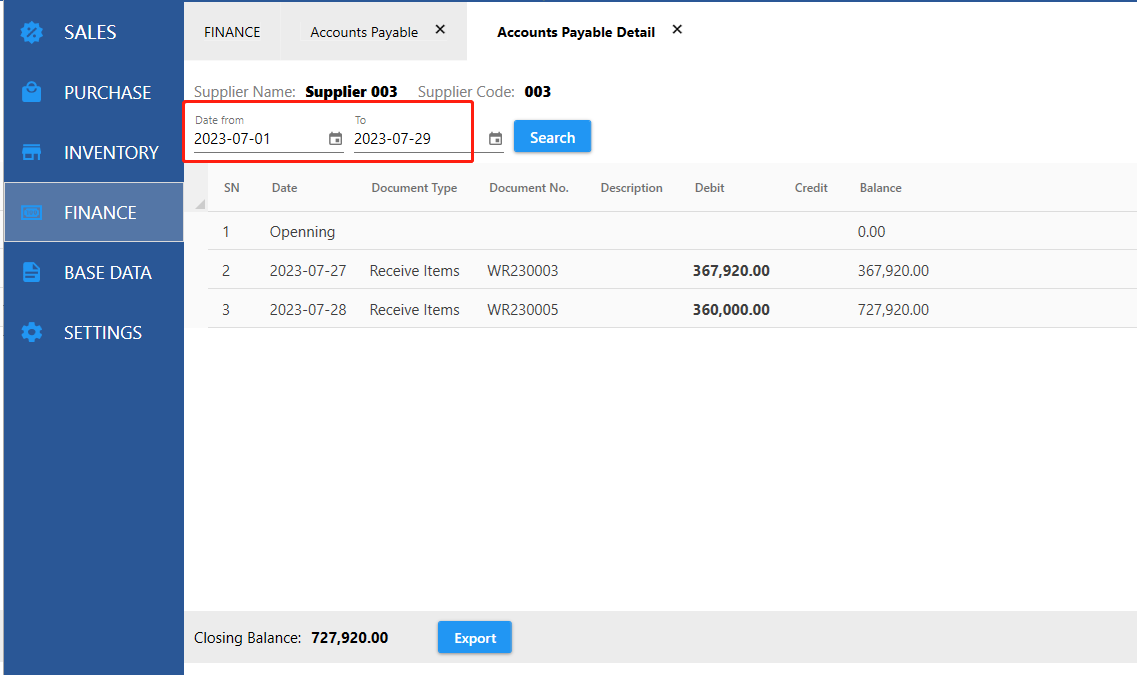Viewport: 1137px width, 675px height.
Task: Open the calendar icon beside Search button
Action: (x=495, y=139)
